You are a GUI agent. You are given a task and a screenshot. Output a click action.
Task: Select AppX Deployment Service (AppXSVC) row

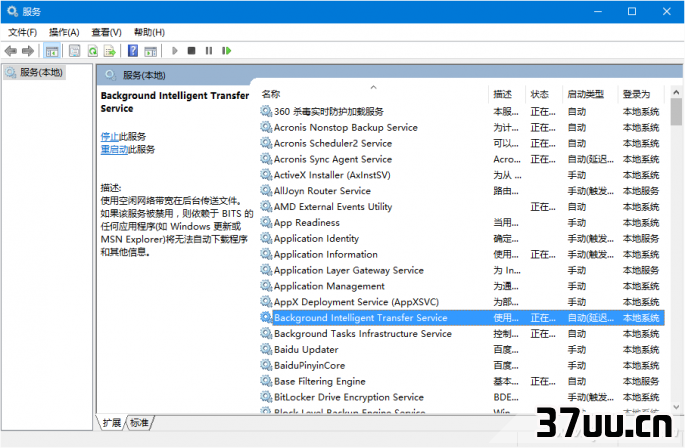pyautogui.click(x=462, y=302)
